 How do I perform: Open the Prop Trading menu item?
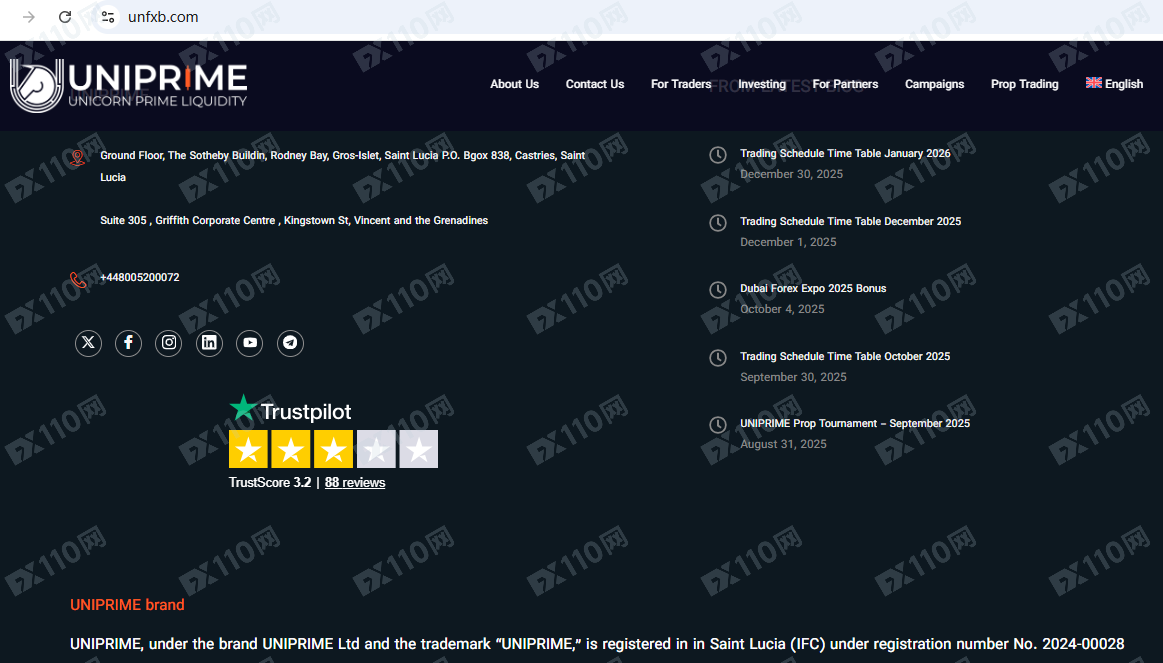(1024, 84)
